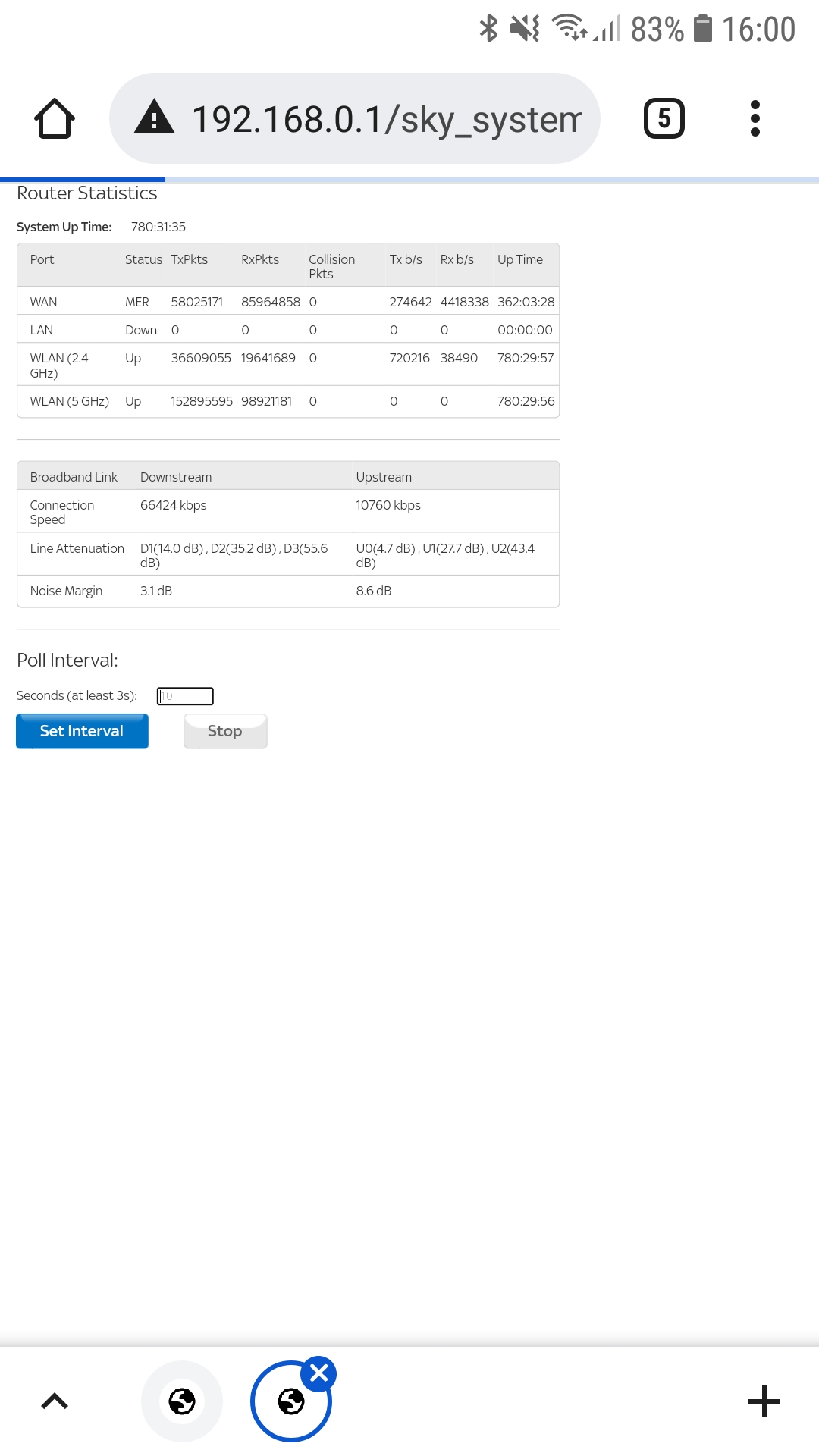
Task: Focus the poll interval seconds field
Action: tap(185, 696)
